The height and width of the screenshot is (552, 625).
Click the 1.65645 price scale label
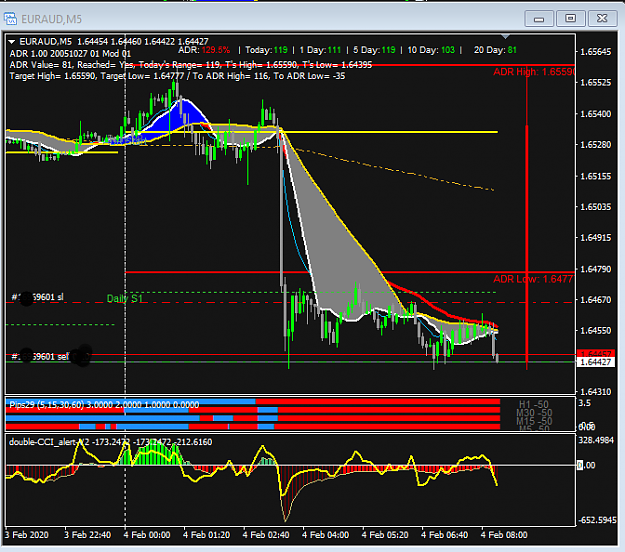coord(596,52)
